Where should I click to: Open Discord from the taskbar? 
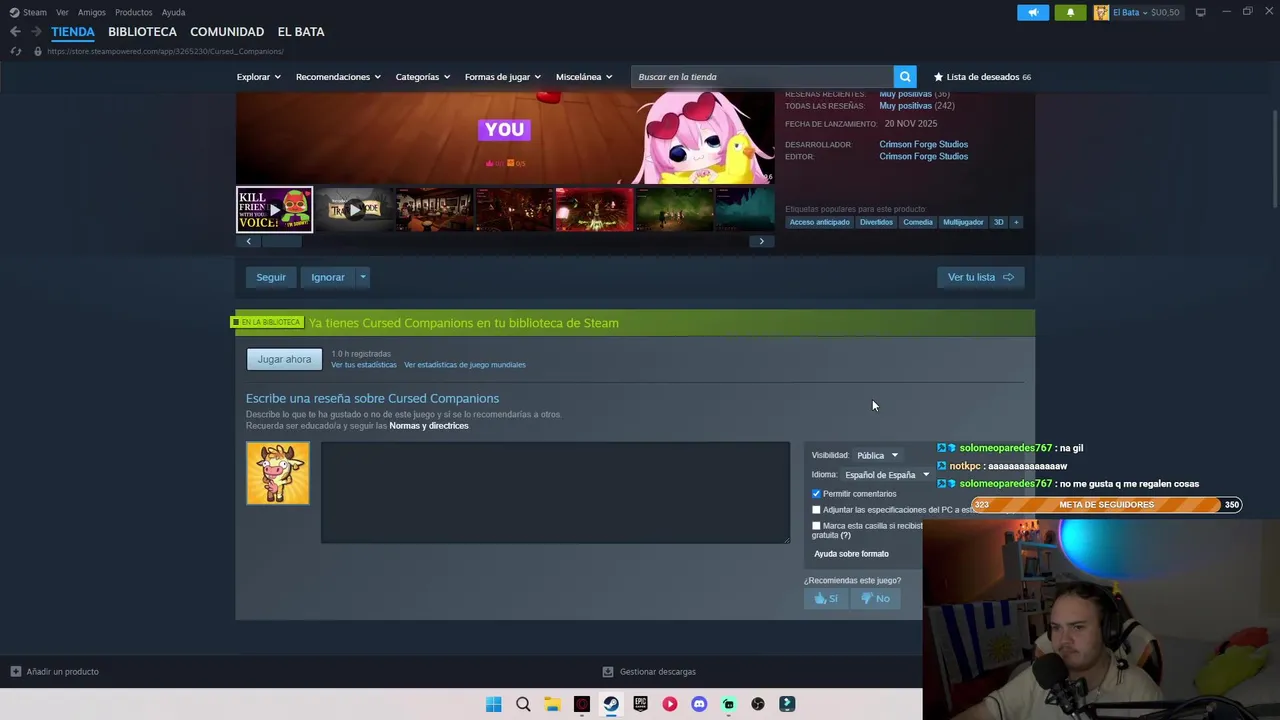[699, 704]
